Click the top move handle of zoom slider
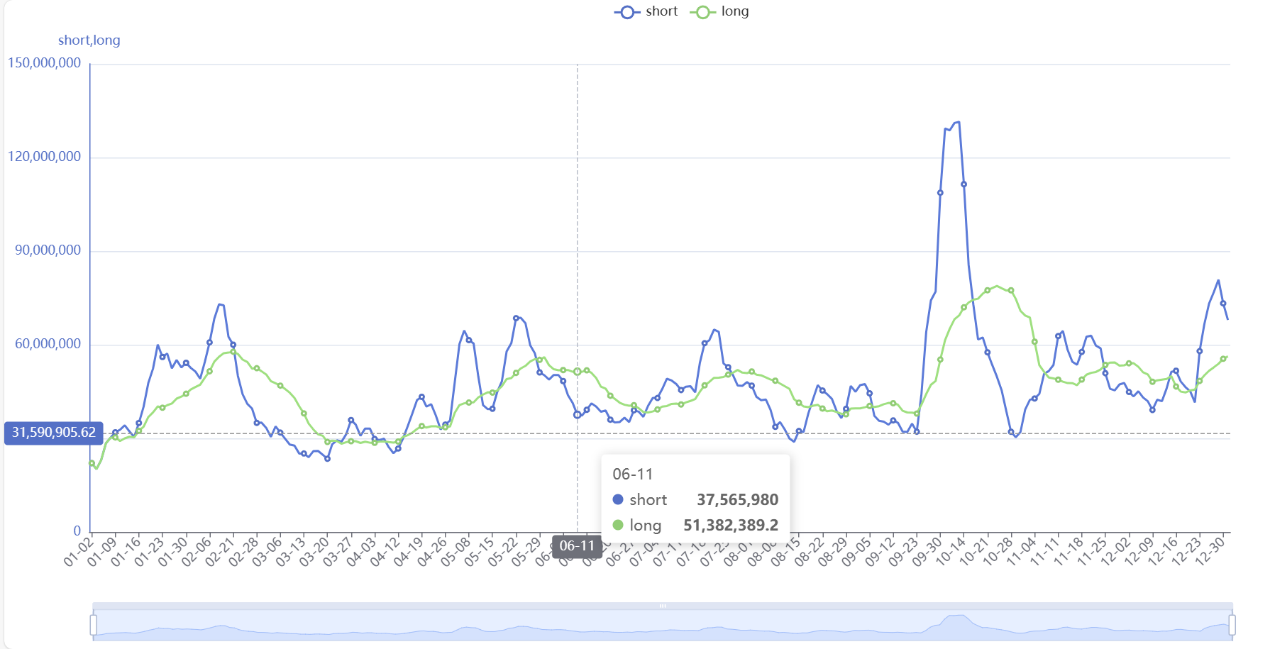This screenshot has height=649, width=1270. coord(662,606)
